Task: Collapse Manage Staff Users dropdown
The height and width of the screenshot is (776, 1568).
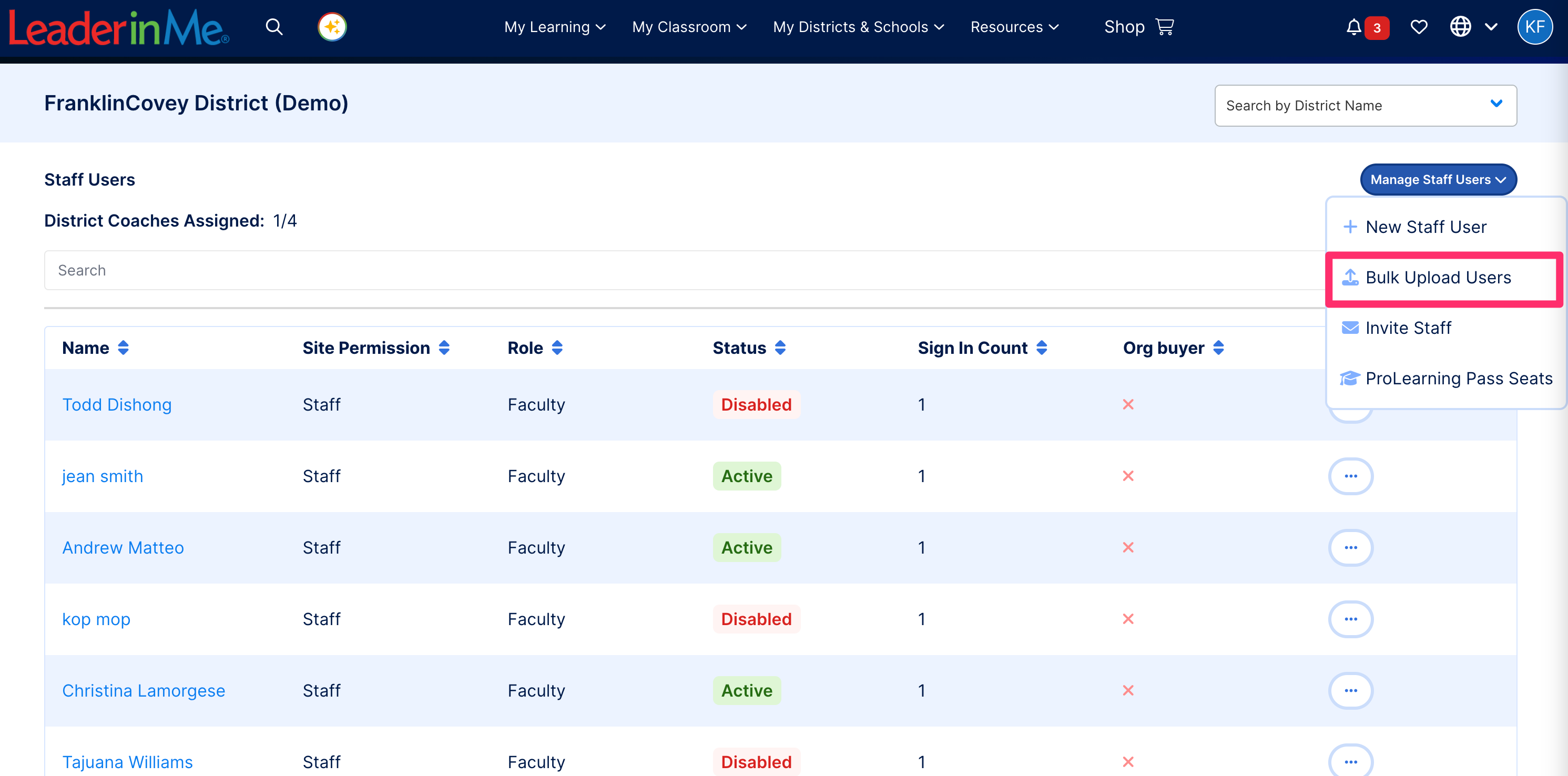Action: (1438, 180)
